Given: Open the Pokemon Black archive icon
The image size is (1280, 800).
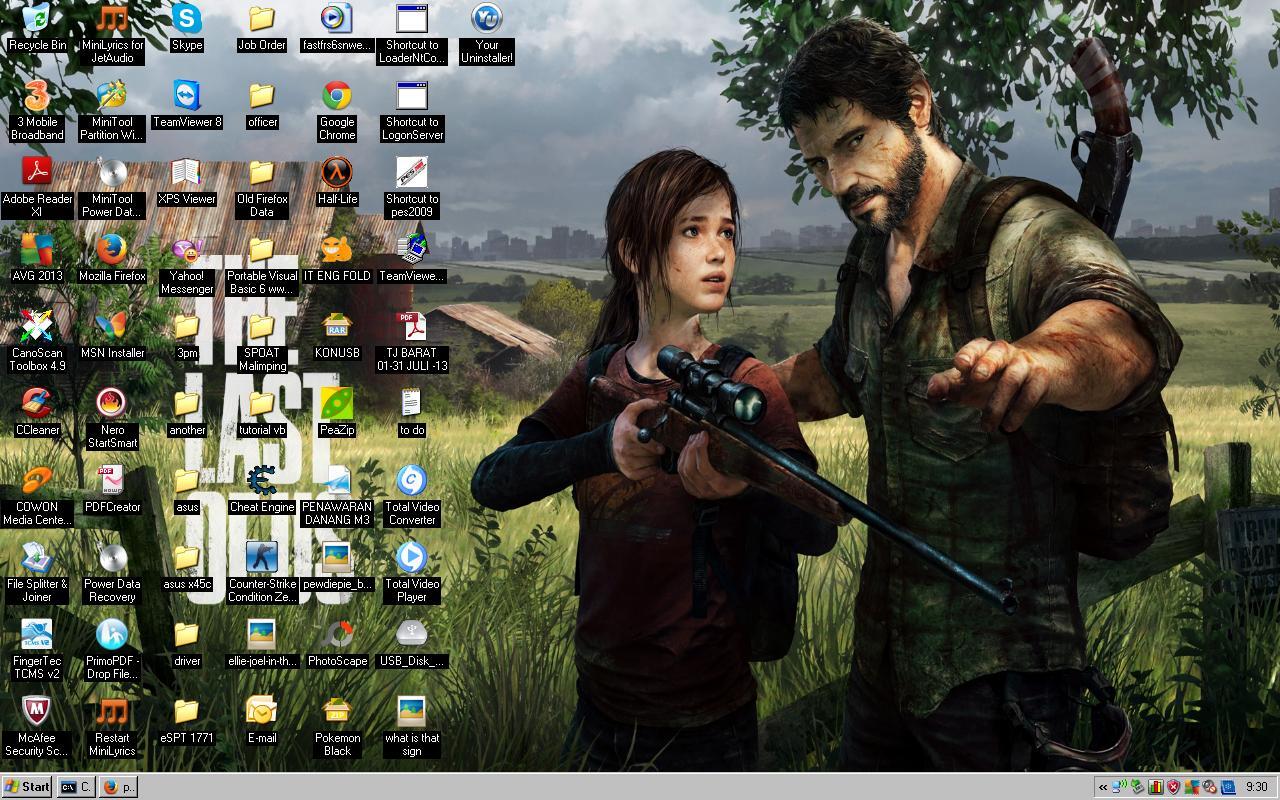Looking at the screenshot, I should (337, 711).
